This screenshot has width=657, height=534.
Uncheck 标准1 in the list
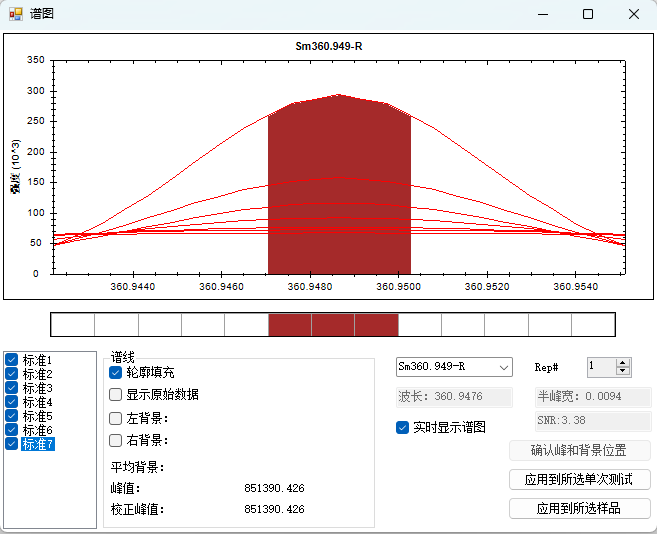click(12, 360)
